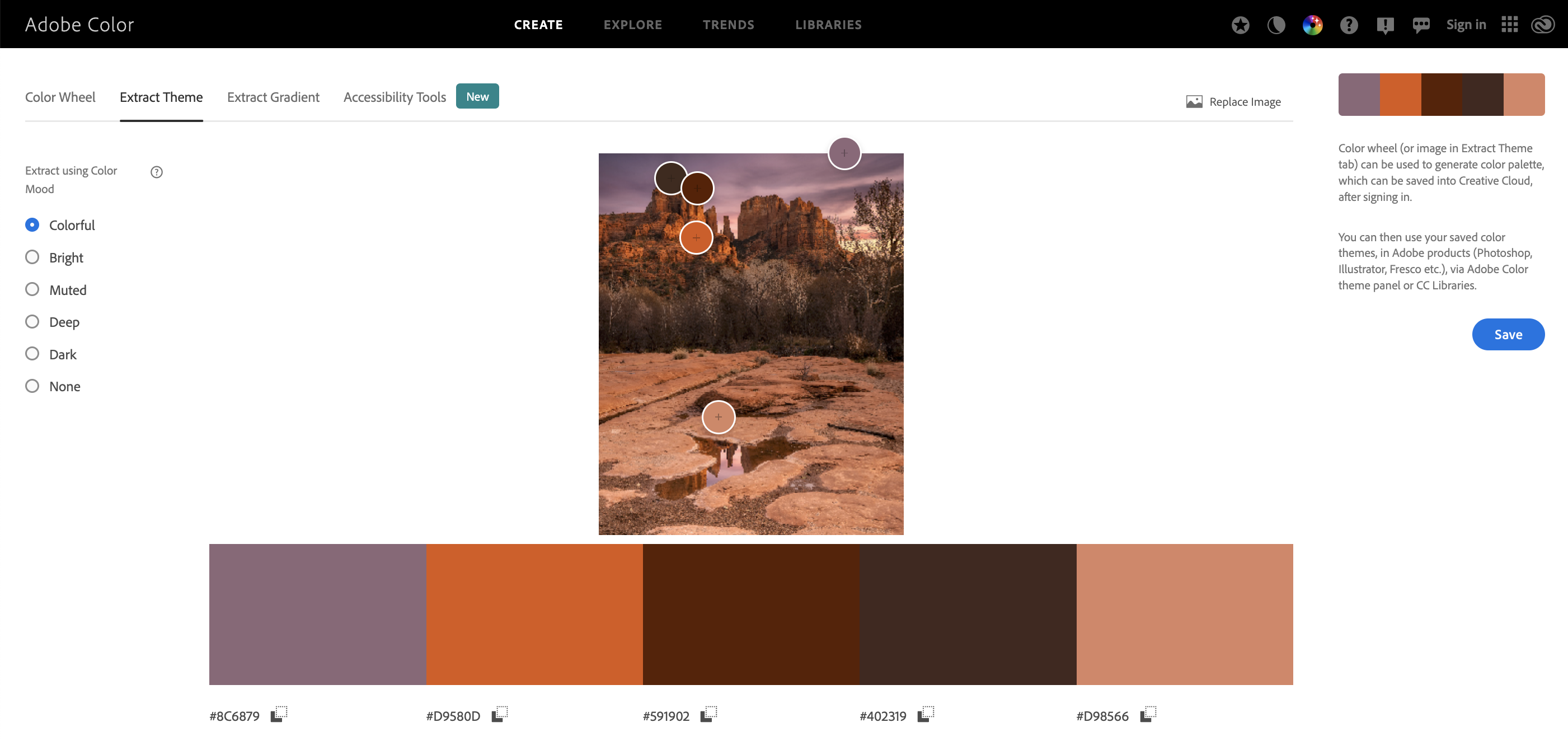Click the New badge
1568x741 pixels.
477,96
